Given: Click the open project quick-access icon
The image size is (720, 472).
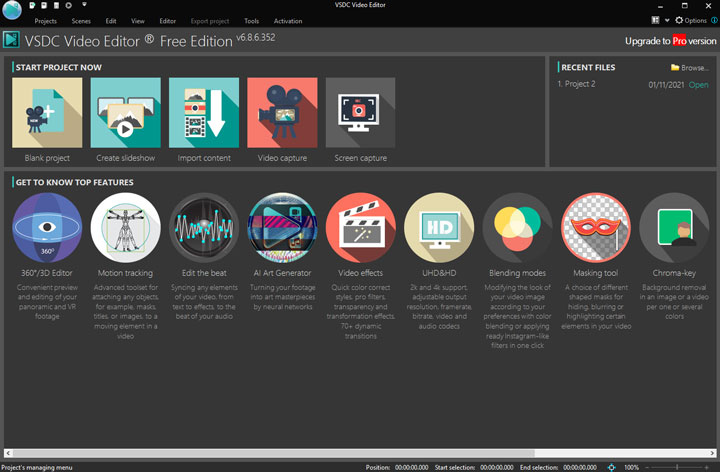Looking at the screenshot, I should pos(44,6).
